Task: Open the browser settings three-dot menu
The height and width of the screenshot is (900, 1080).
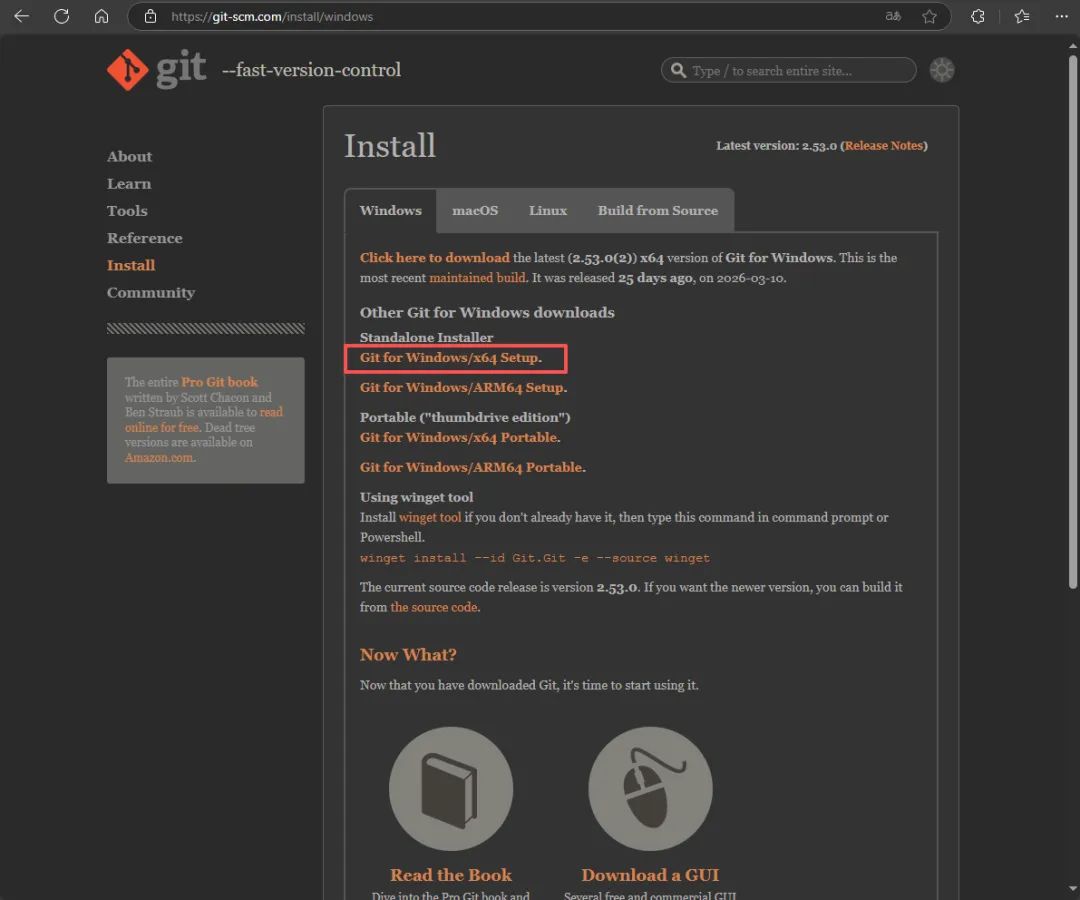Action: [1061, 16]
